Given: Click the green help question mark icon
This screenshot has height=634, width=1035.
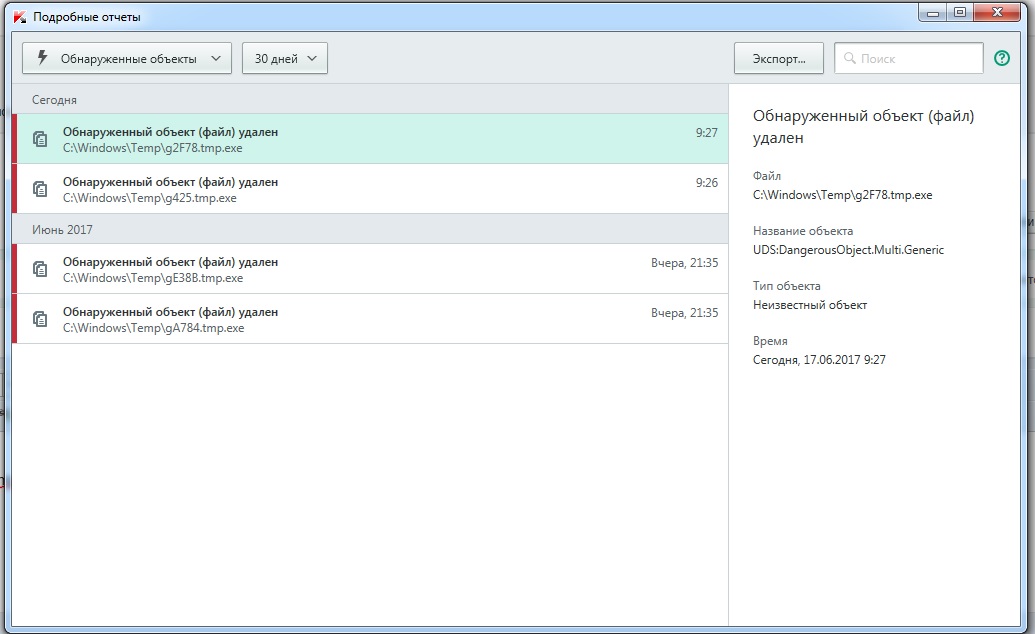Looking at the screenshot, I should click(1002, 59).
